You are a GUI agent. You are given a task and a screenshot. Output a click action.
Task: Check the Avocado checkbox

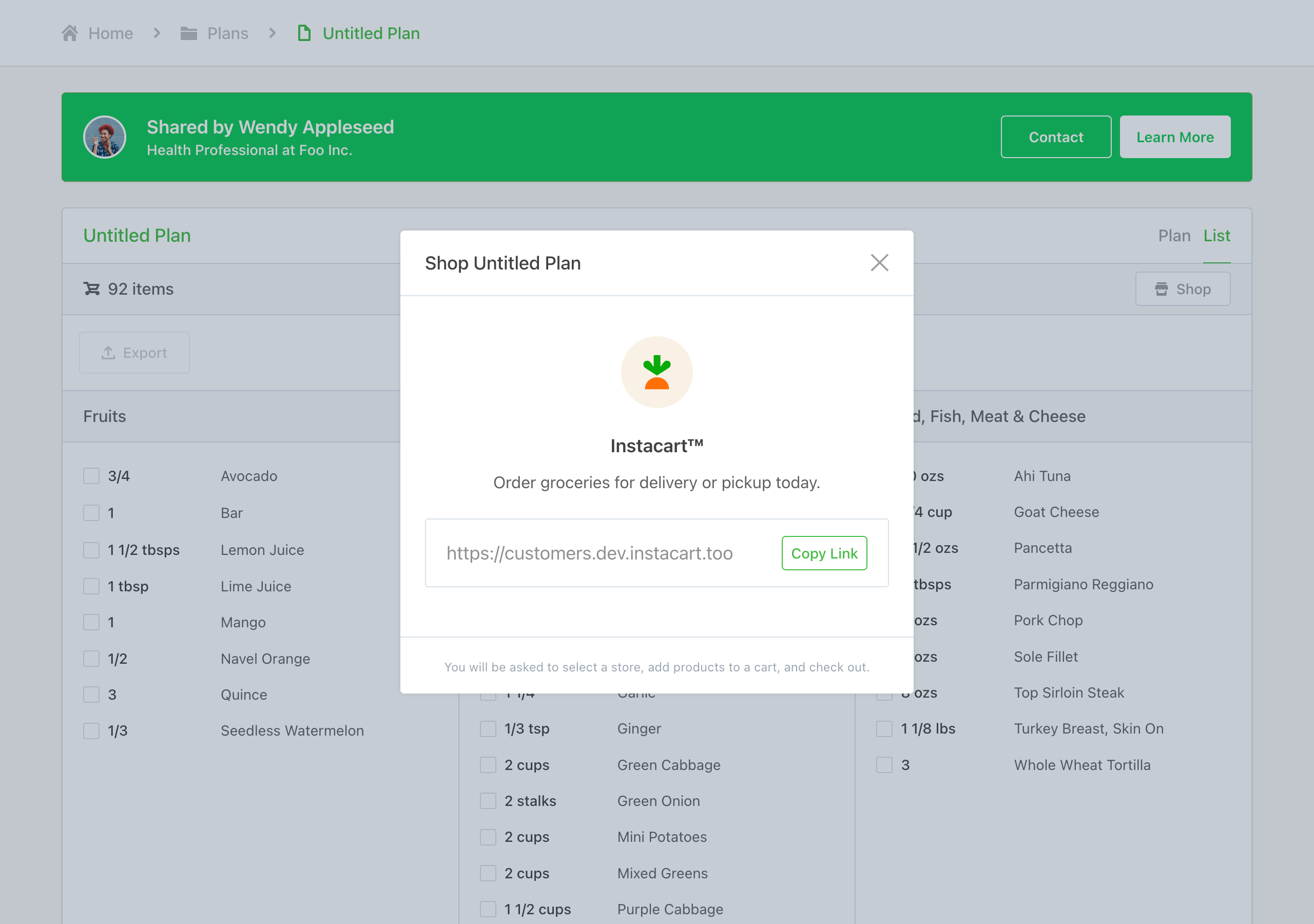[91, 476]
